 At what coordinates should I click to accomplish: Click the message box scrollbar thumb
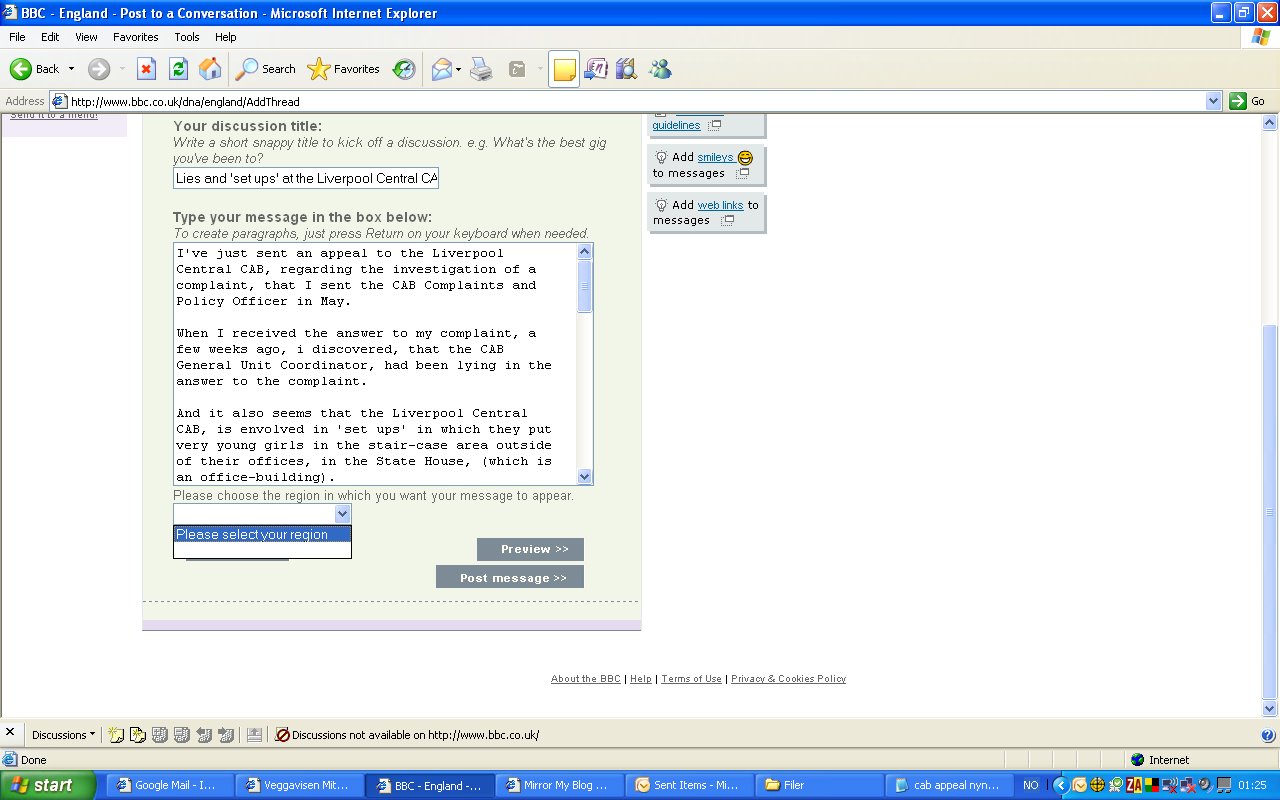click(x=585, y=286)
